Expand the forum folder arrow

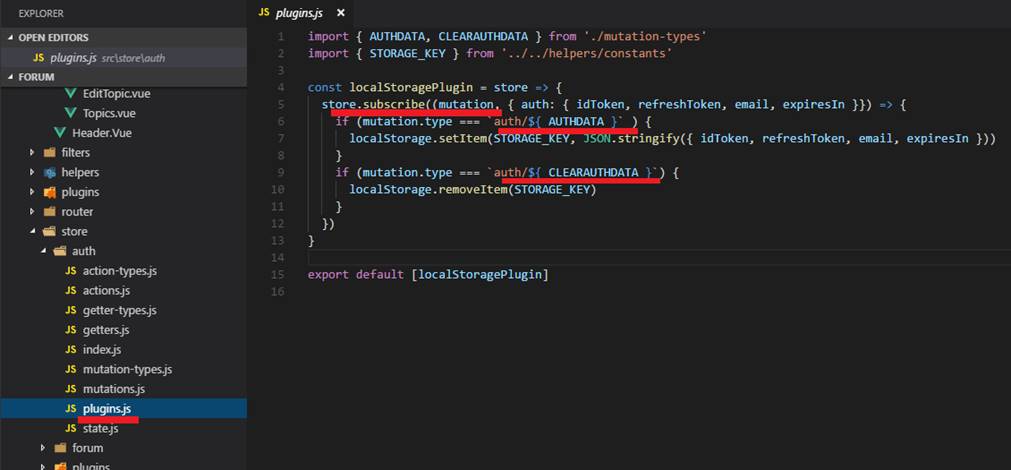43,448
